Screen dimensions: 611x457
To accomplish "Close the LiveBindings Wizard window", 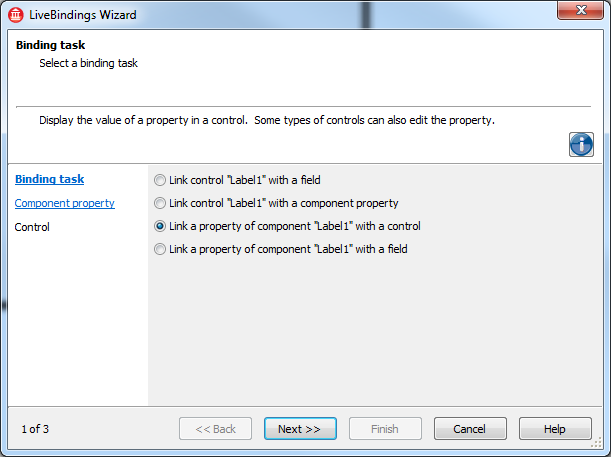I will click(x=580, y=10).
